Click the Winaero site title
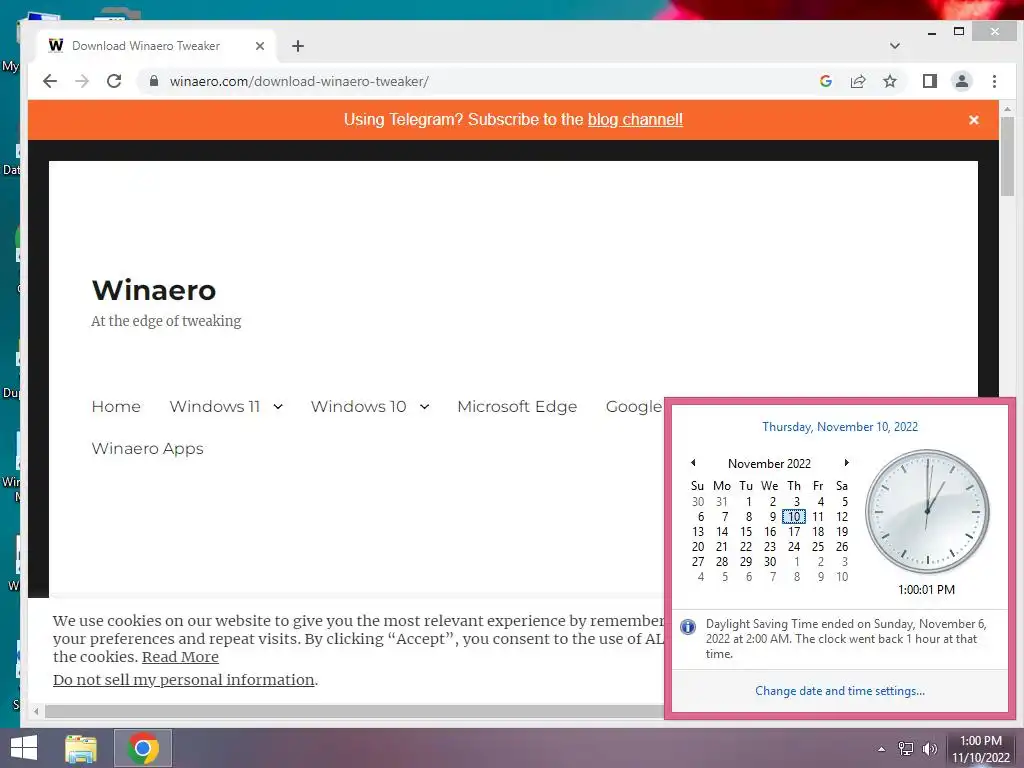The height and width of the screenshot is (768, 1024). (x=153, y=290)
